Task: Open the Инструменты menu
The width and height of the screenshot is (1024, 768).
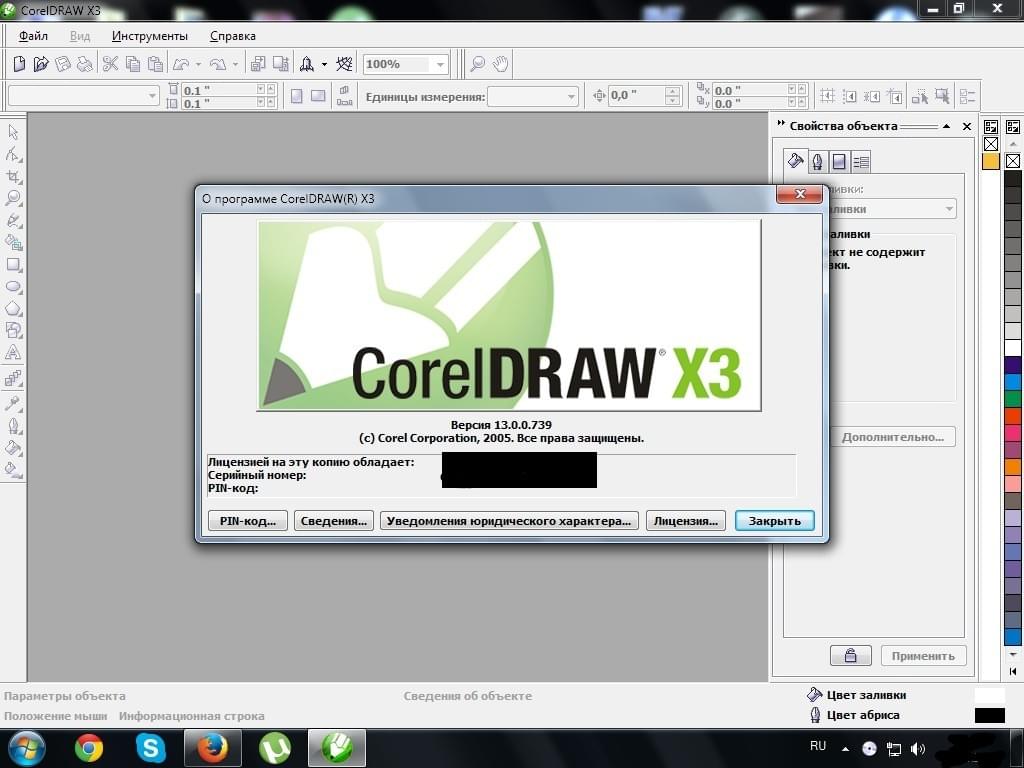Action: [x=150, y=36]
